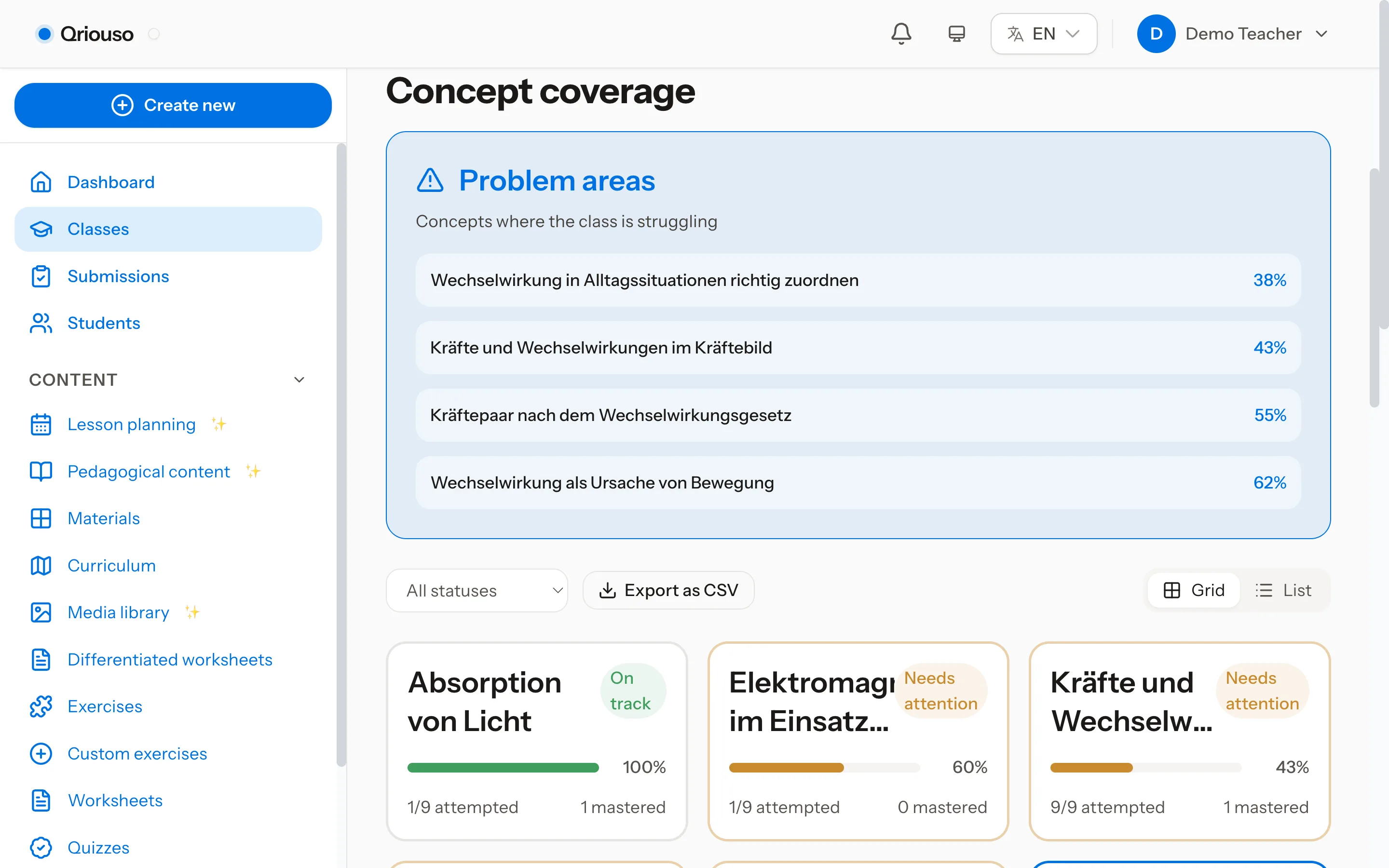The height and width of the screenshot is (868, 1389).
Task: Click the Kräfte und Wechselw... card title
Action: [x=1130, y=702]
